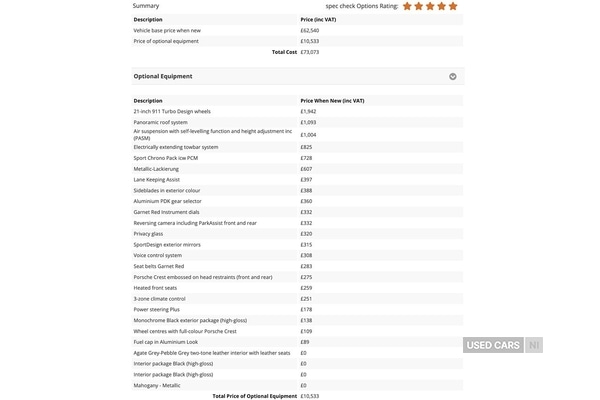
Task: Click the Sport Chrono Pack icw PCM option
Action: [166, 158]
